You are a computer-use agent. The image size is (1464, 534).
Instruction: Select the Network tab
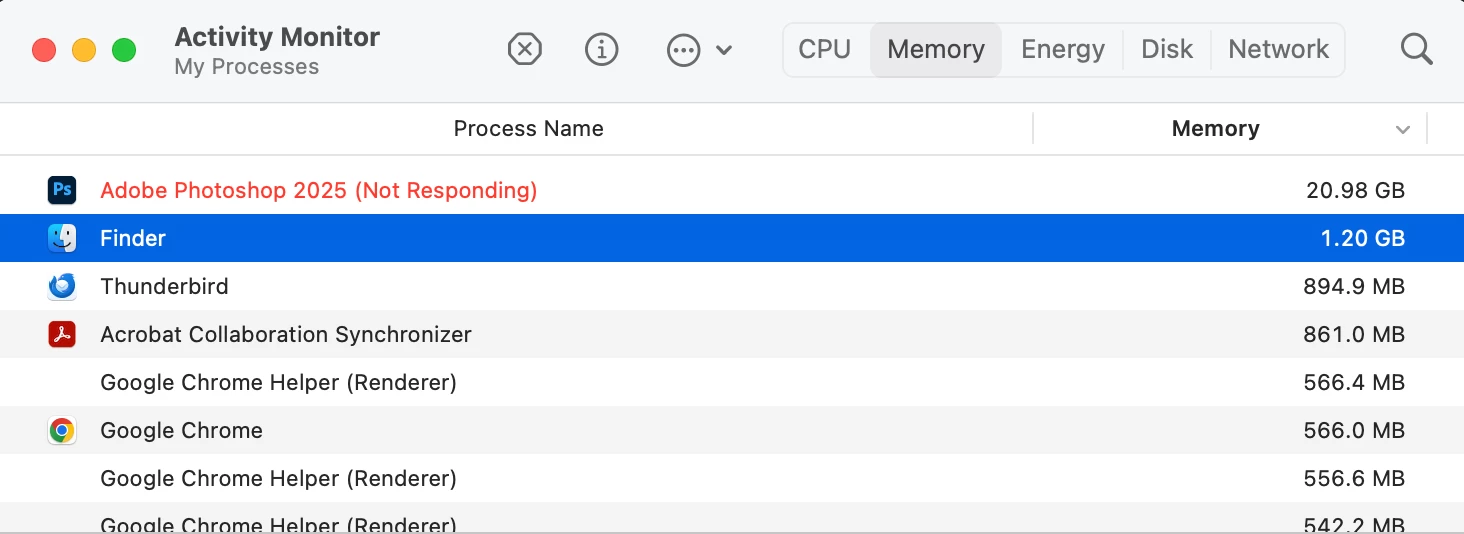1278,49
